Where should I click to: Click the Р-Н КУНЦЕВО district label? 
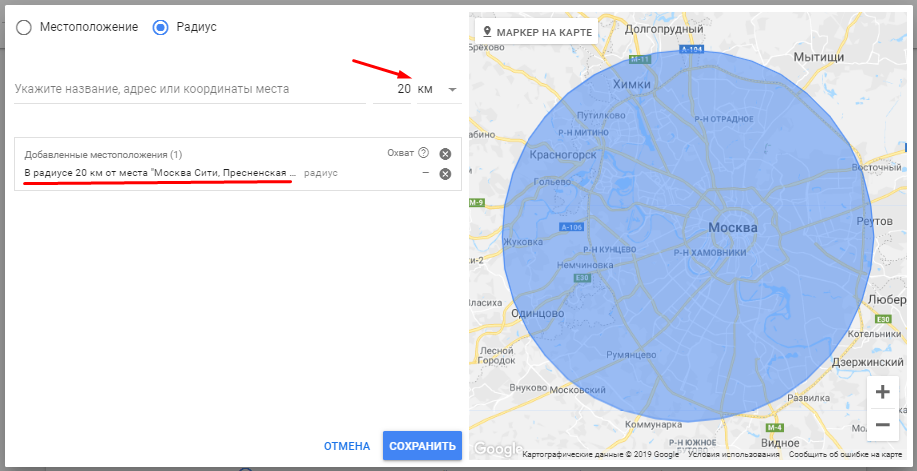[609, 249]
